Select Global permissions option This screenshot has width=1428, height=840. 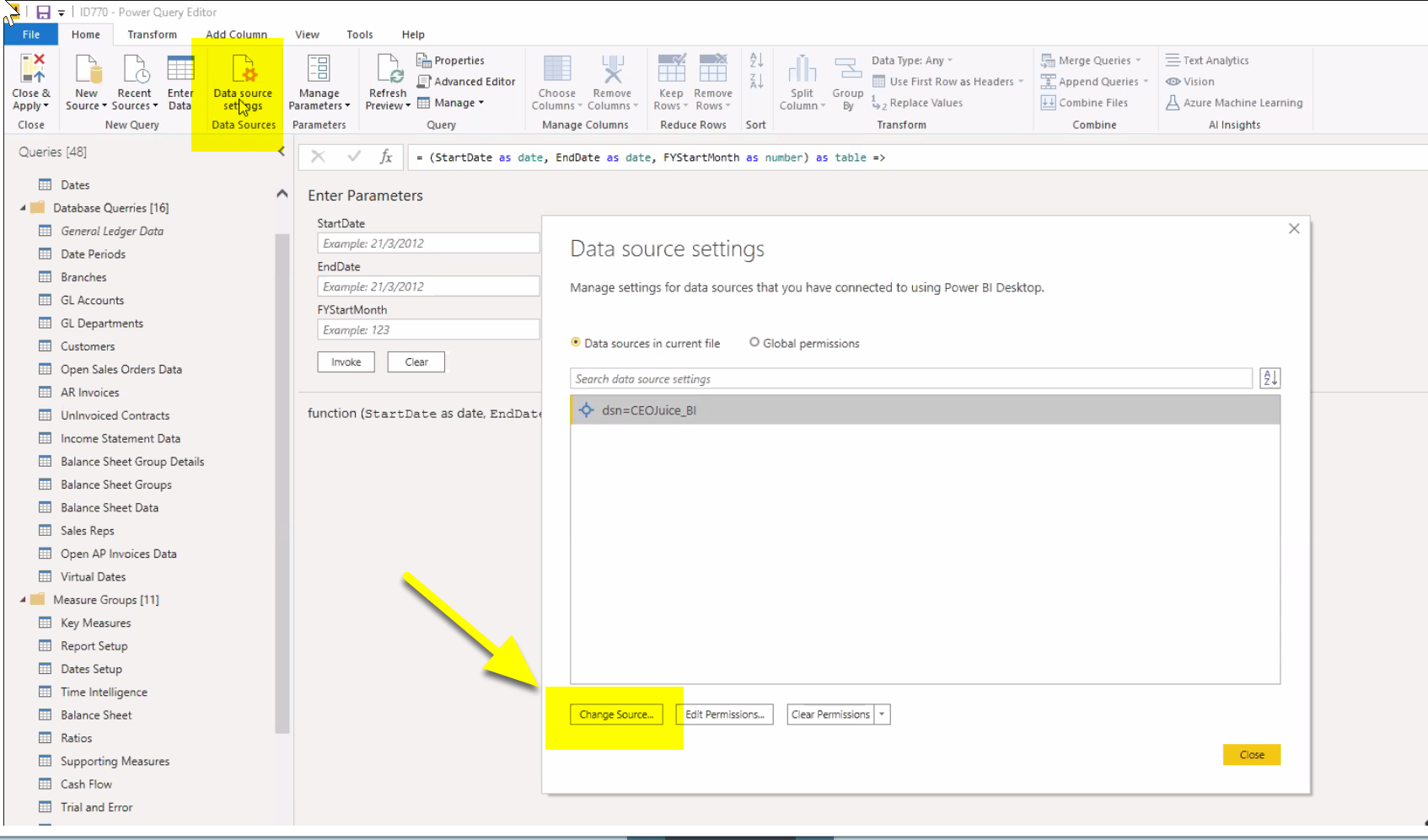pos(804,343)
